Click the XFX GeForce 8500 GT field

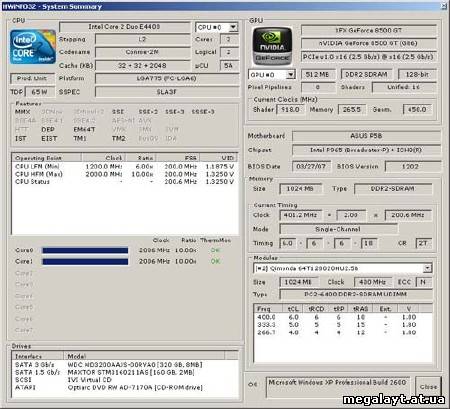tap(369, 30)
